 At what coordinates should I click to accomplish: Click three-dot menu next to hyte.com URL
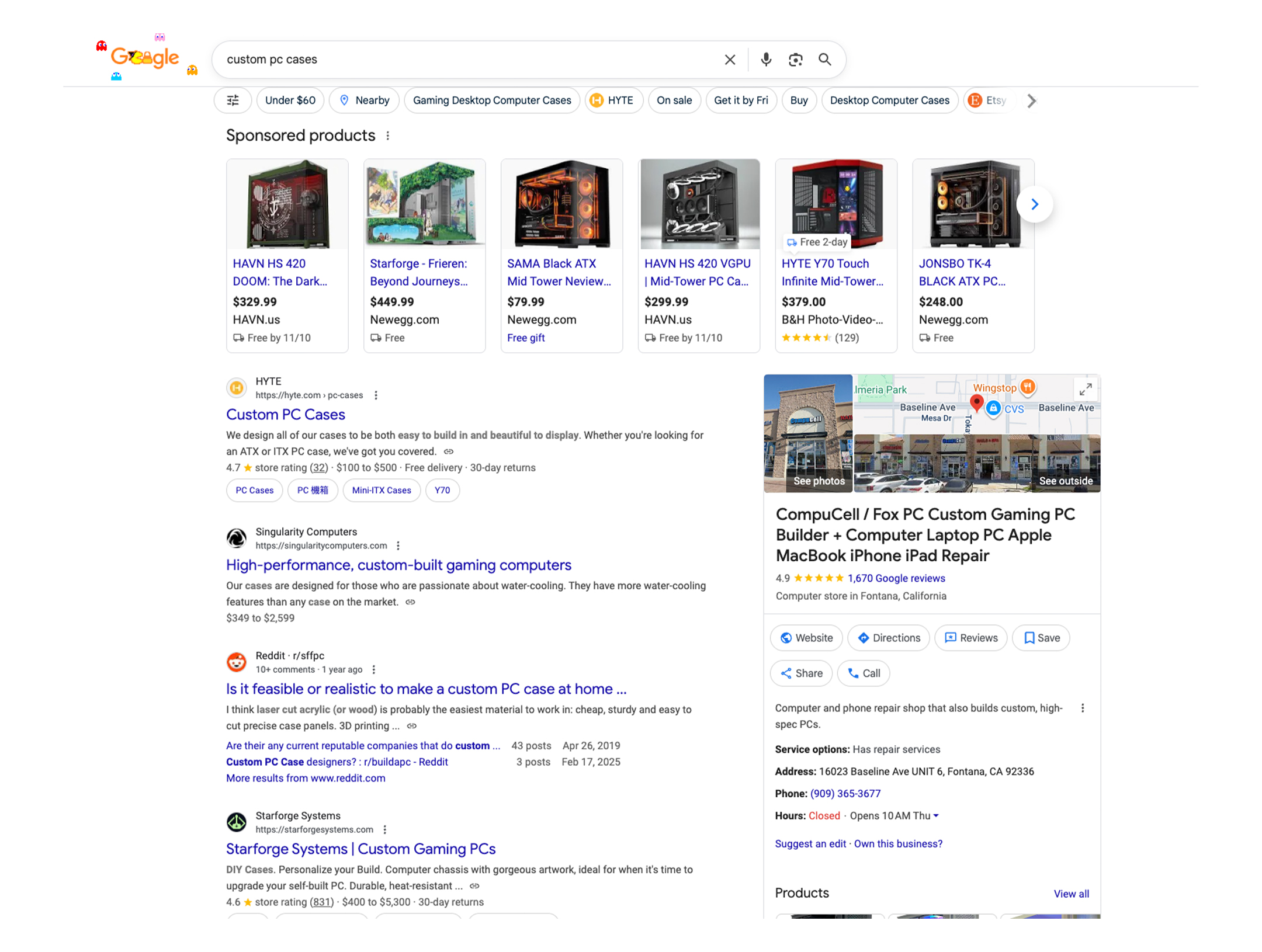[x=376, y=395]
